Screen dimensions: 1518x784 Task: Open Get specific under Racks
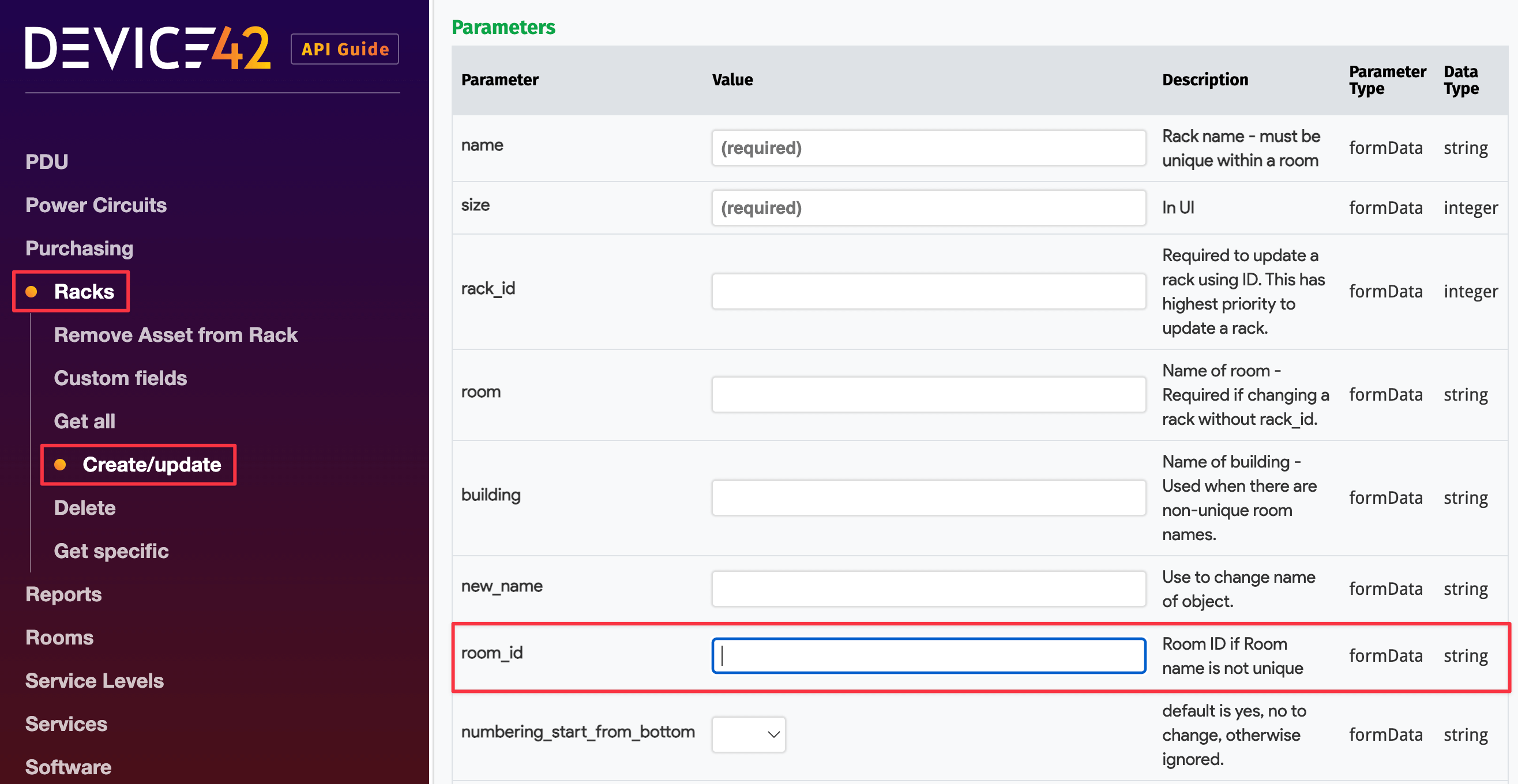click(x=111, y=551)
